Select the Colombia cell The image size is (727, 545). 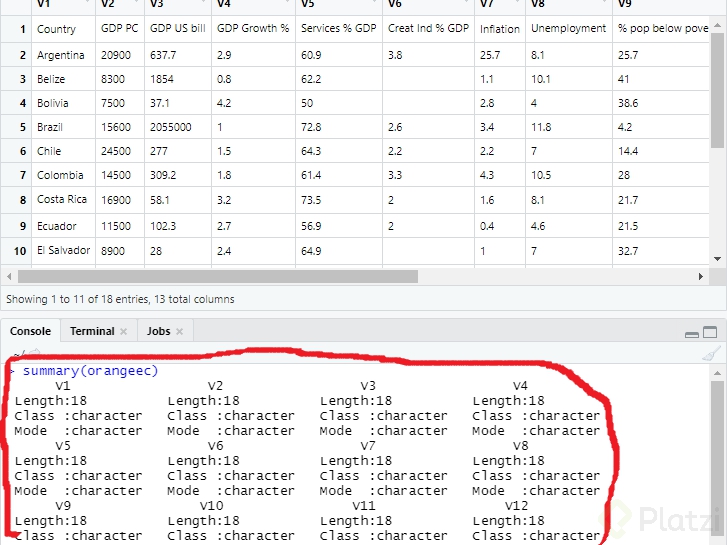pyautogui.click(x=63, y=175)
